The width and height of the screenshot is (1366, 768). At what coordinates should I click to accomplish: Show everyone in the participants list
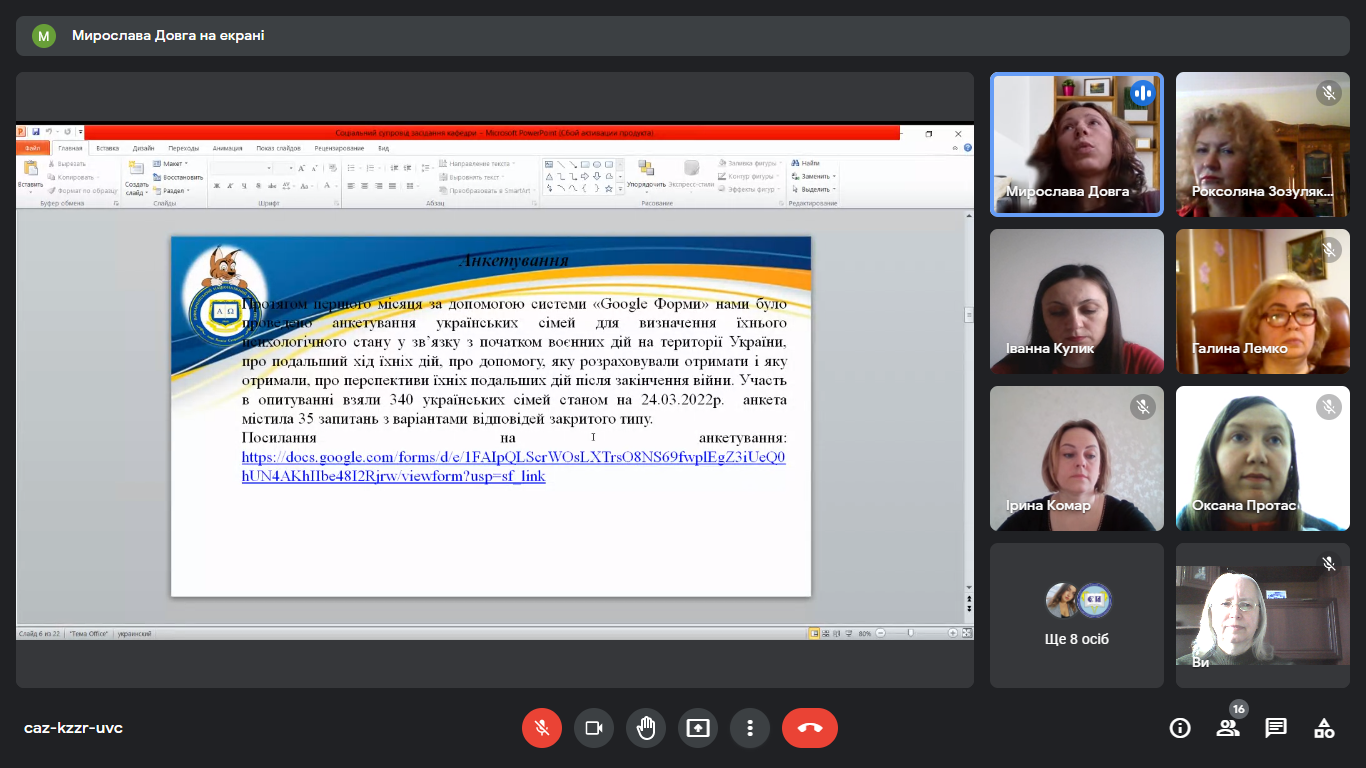pyautogui.click(x=1228, y=728)
